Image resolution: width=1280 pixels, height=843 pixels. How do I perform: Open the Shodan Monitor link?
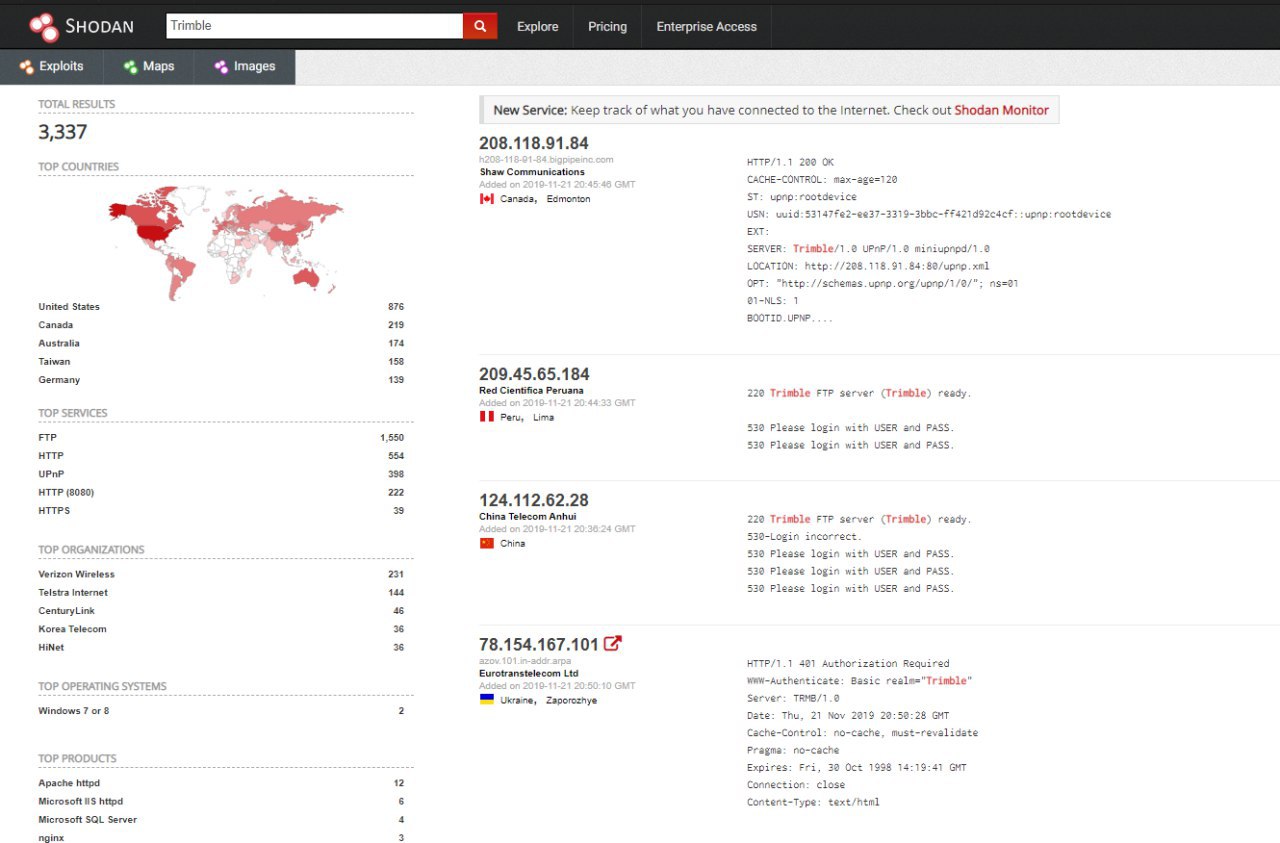point(1001,110)
